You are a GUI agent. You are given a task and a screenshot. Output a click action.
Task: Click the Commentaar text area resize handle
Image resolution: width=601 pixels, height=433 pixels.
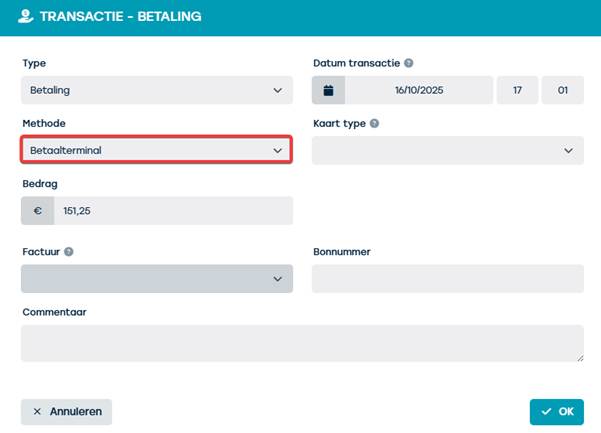click(x=579, y=356)
